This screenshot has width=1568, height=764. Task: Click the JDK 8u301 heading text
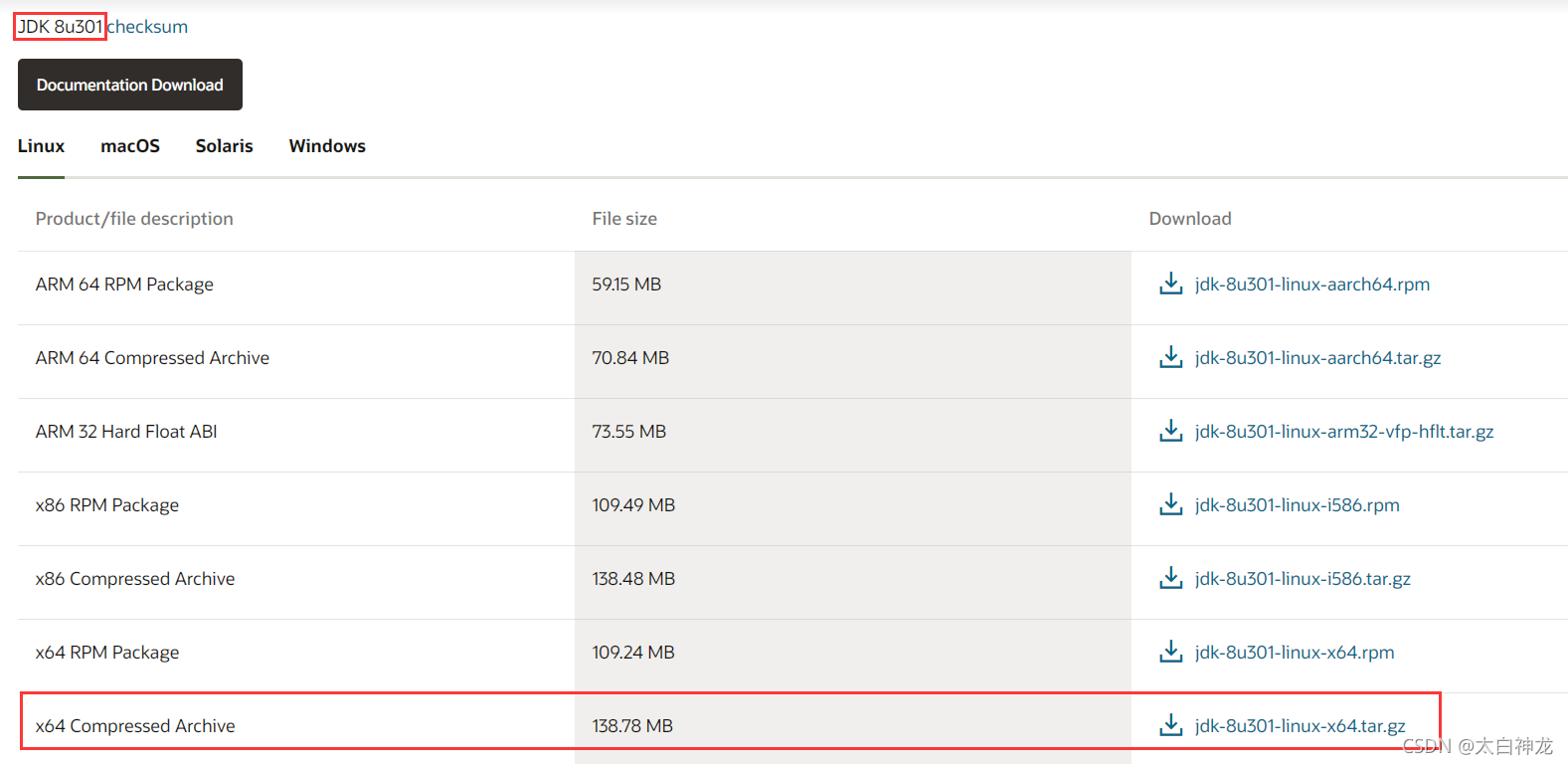pos(61,27)
